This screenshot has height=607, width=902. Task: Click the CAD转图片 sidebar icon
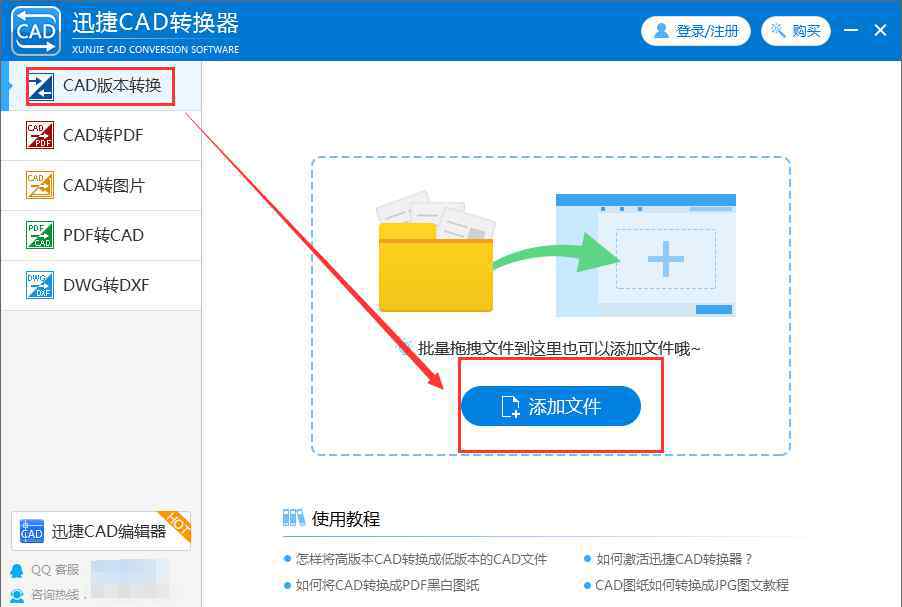(40, 185)
